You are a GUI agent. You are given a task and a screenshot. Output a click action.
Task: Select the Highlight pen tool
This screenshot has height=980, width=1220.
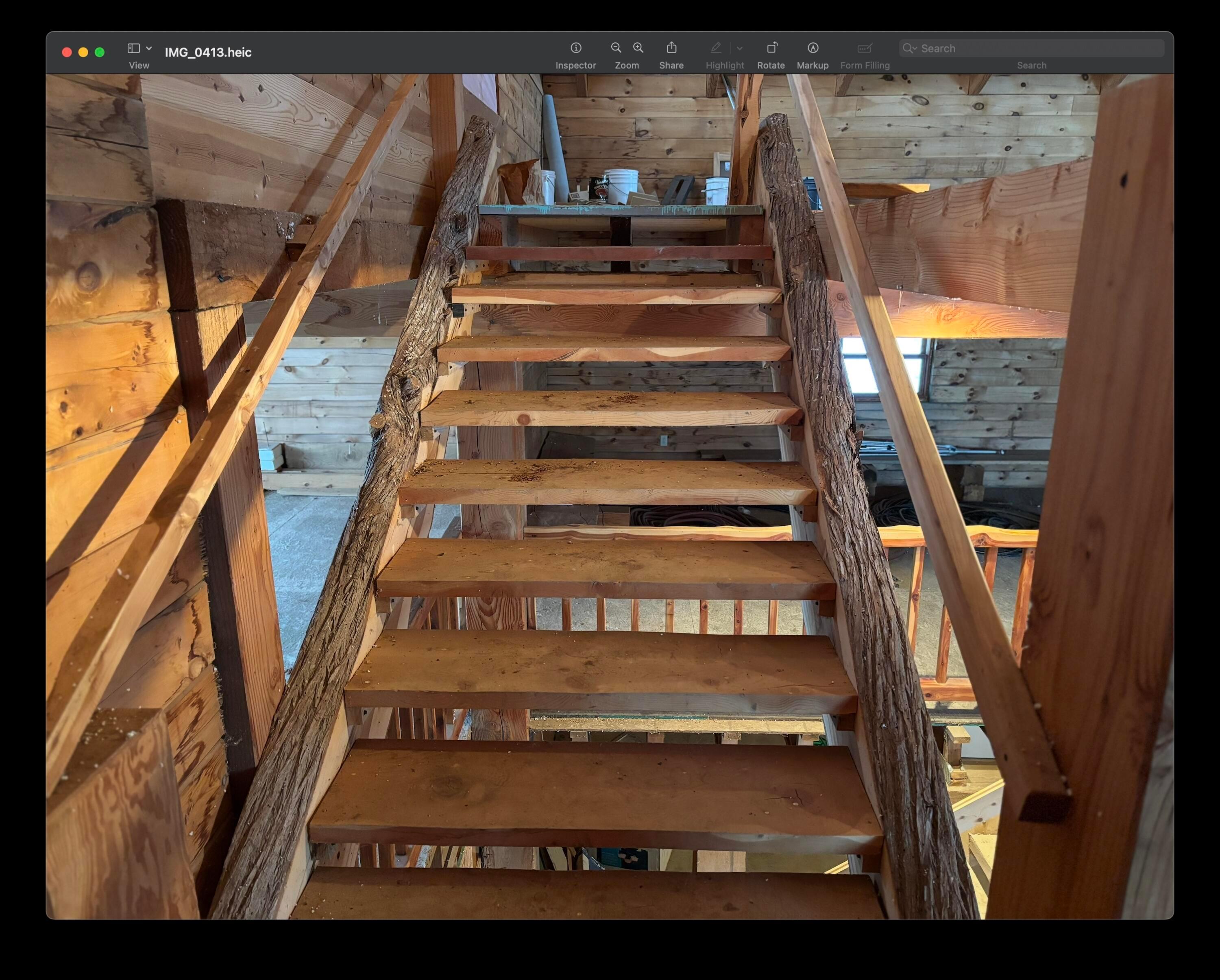tap(716, 48)
